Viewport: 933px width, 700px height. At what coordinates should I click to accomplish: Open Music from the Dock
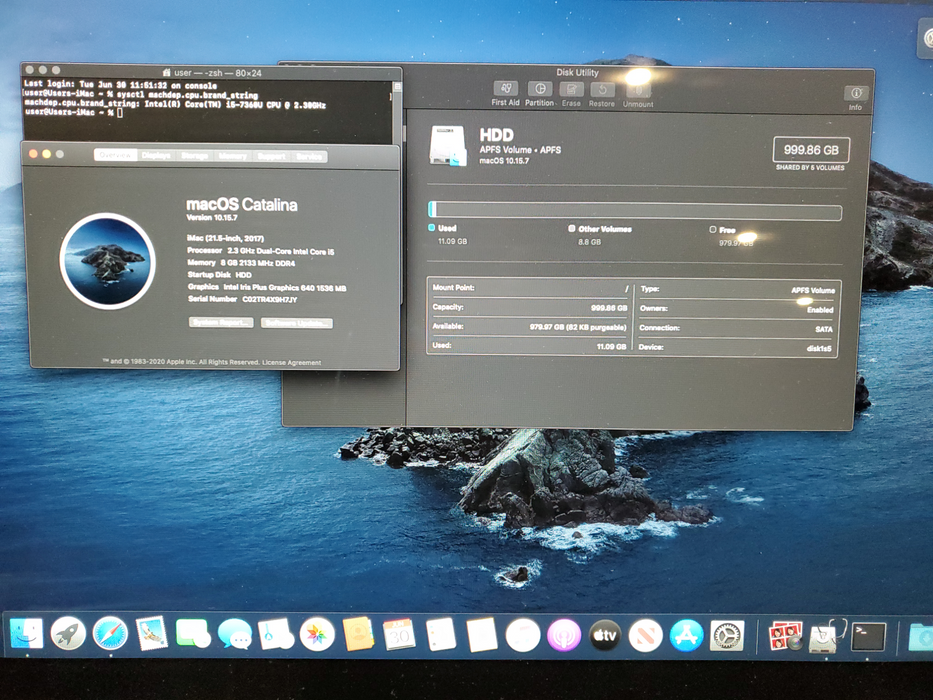click(x=523, y=635)
